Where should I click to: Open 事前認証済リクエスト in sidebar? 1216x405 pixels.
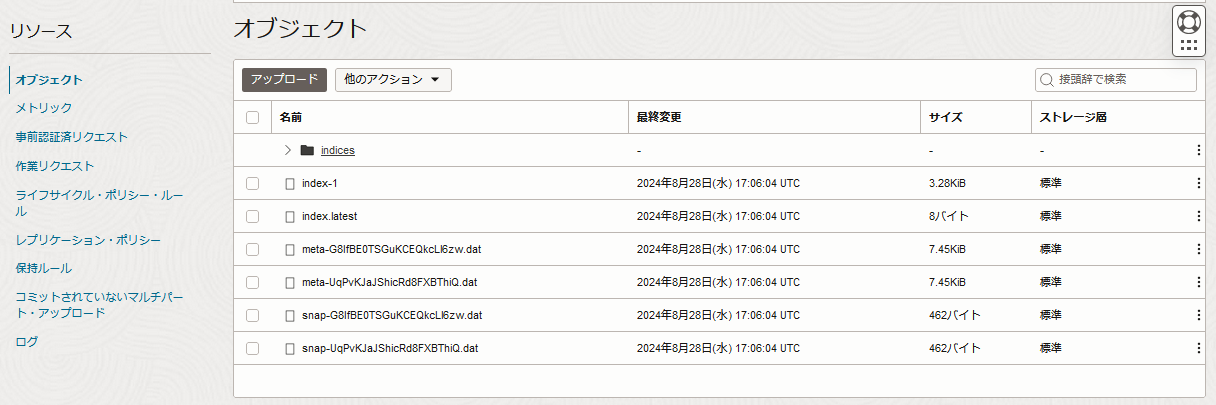click(71, 137)
